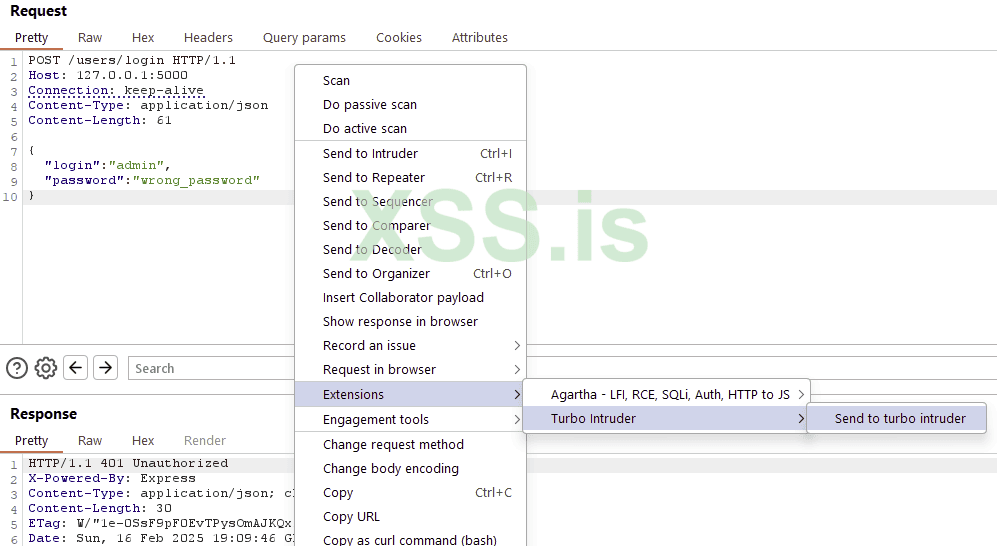Choose Send to turbo intruder

tap(900, 419)
